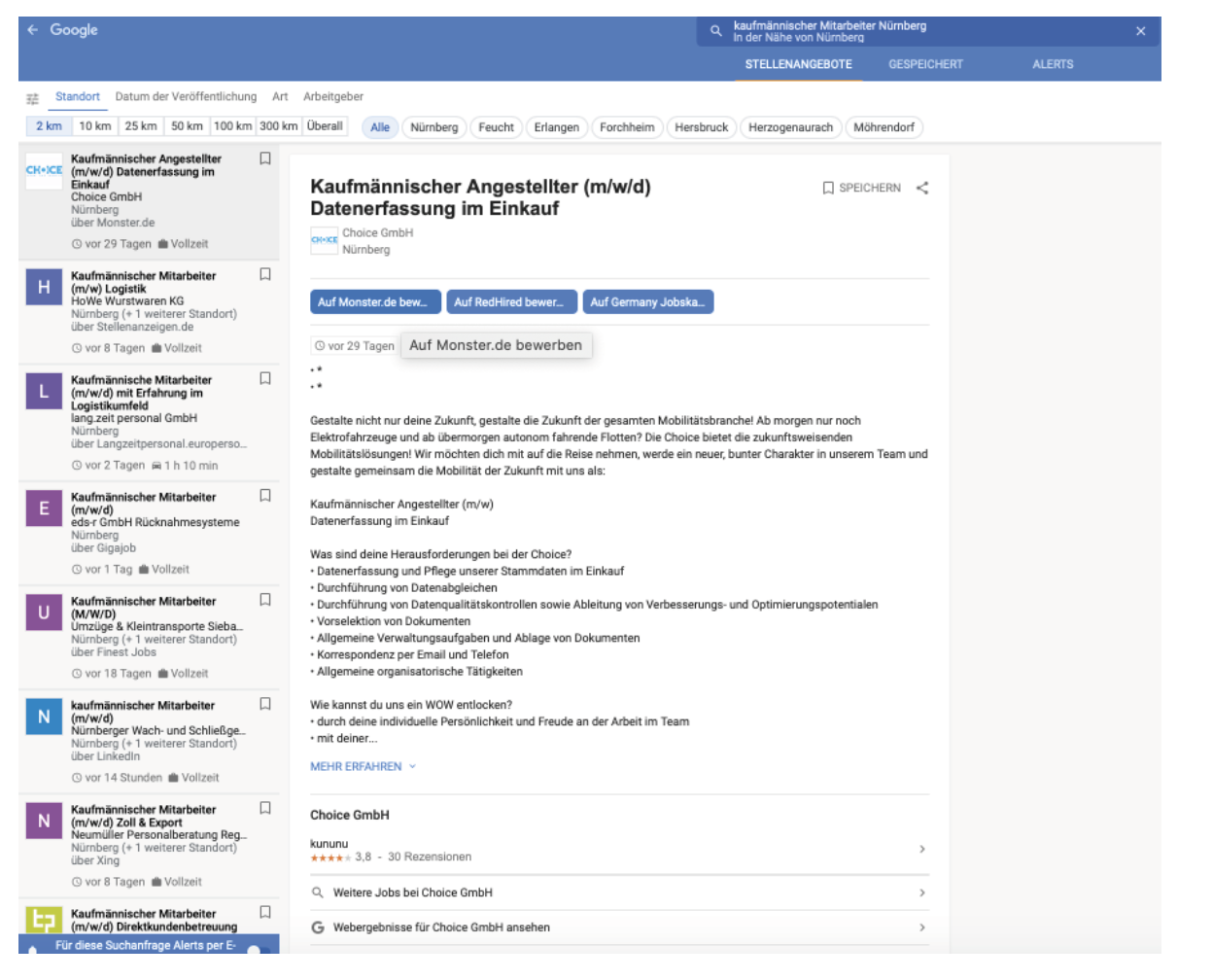
Task: Expand description with MEHR ERFAHREN
Action: (x=363, y=766)
